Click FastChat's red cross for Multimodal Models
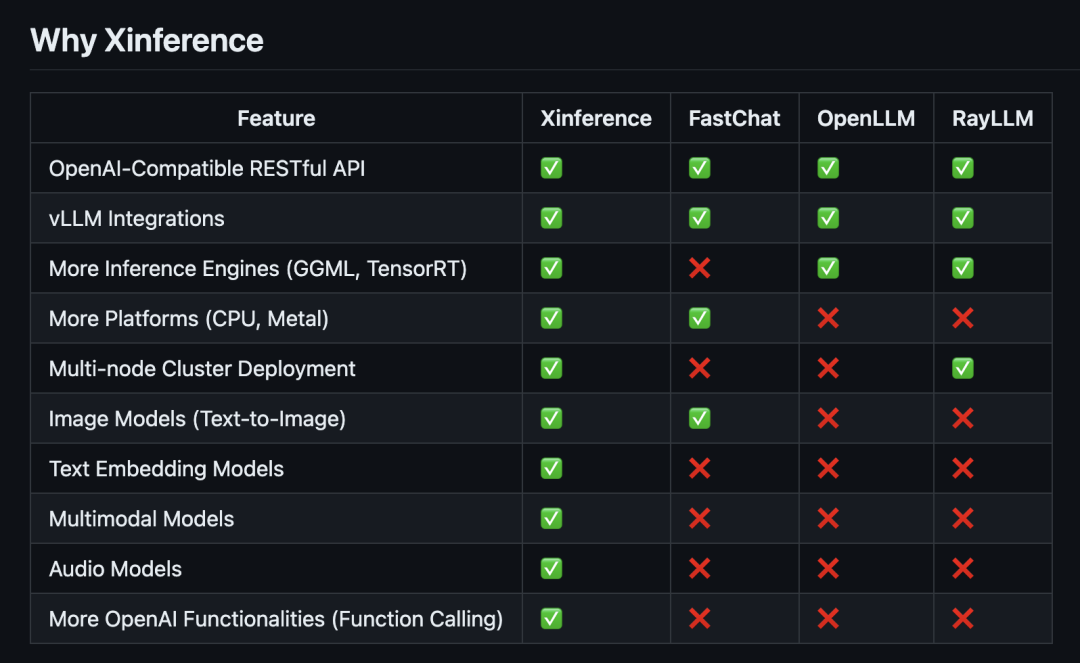 point(700,518)
